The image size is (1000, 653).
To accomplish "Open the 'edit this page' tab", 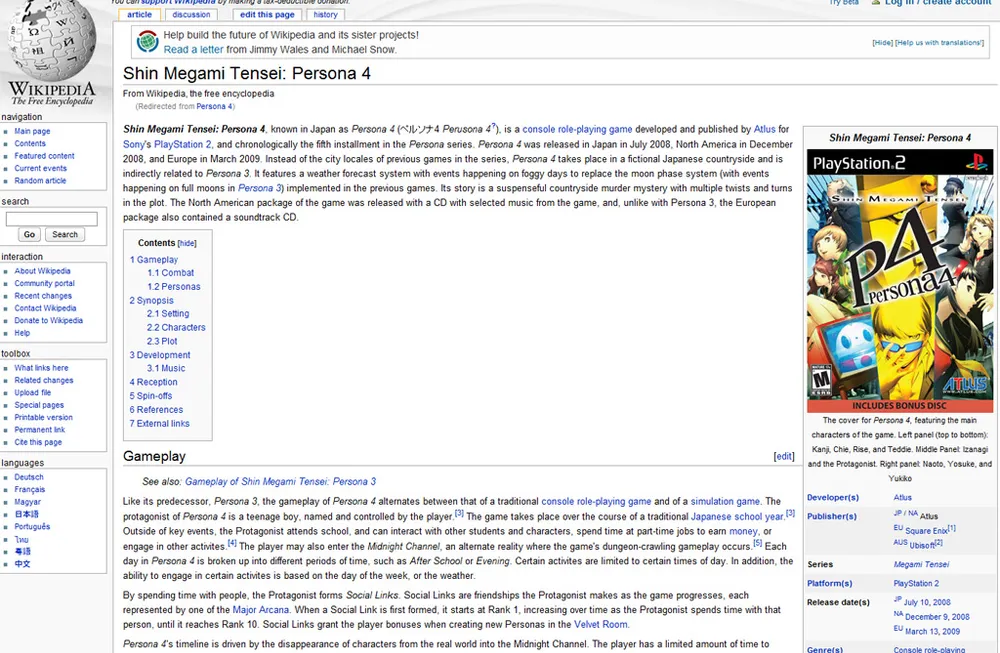I will point(268,15).
